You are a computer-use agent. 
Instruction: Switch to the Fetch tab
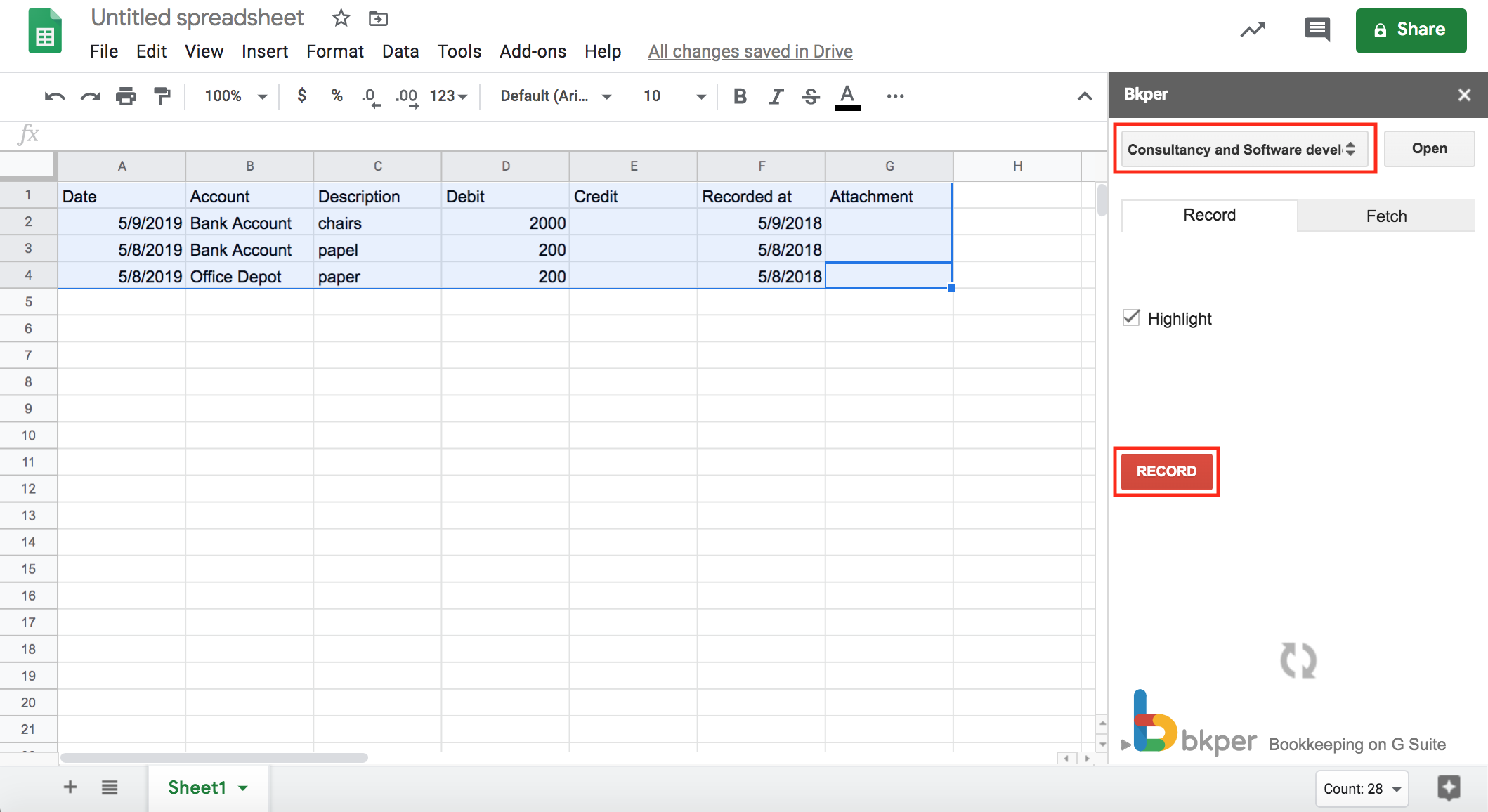click(1385, 216)
